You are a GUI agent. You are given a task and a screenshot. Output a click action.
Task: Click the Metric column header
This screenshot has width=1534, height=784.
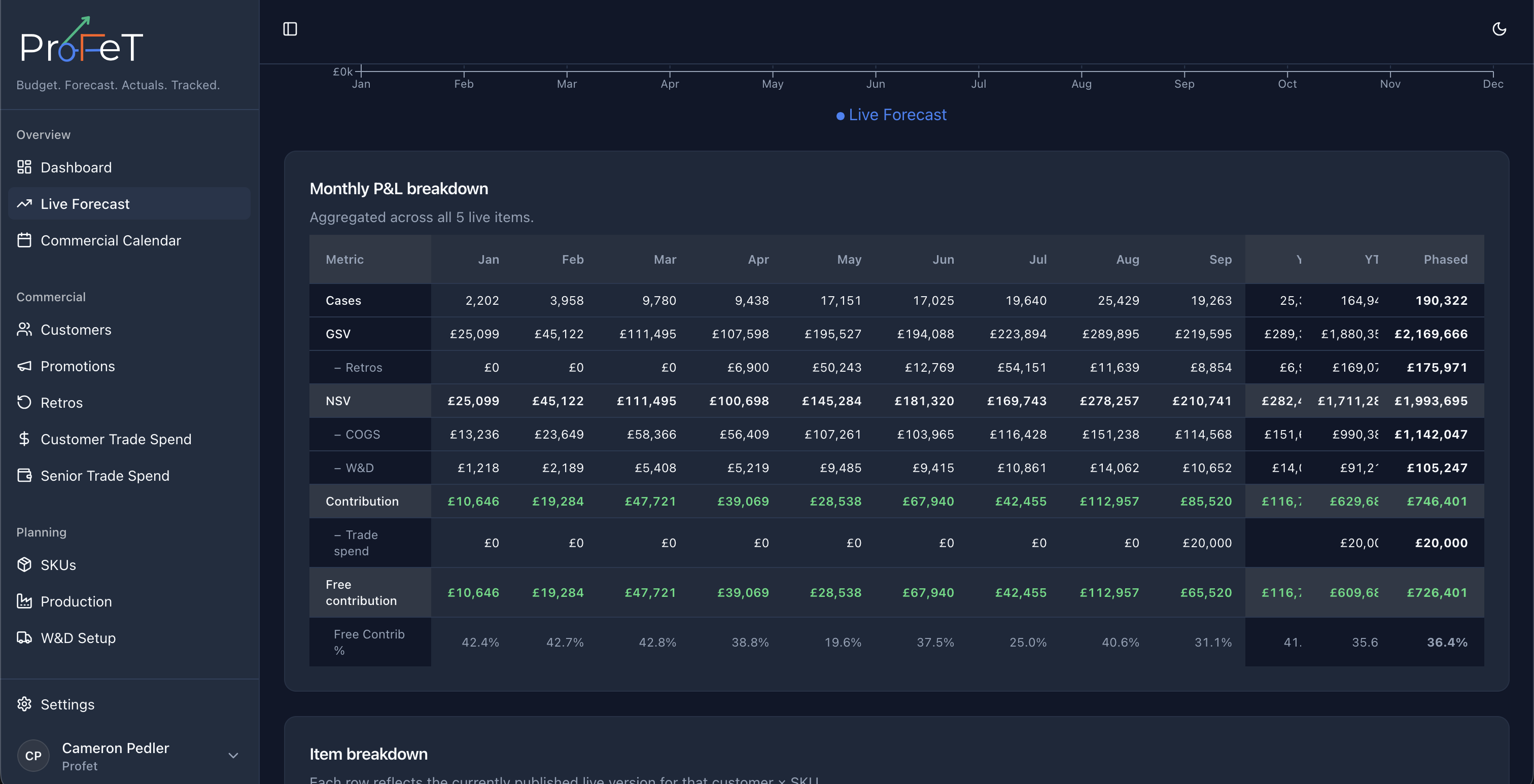344,259
